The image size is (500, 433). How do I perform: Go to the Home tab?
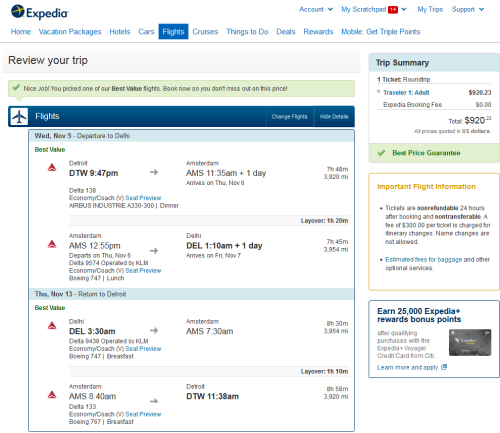pyautogui.click(x=21, y=32)
